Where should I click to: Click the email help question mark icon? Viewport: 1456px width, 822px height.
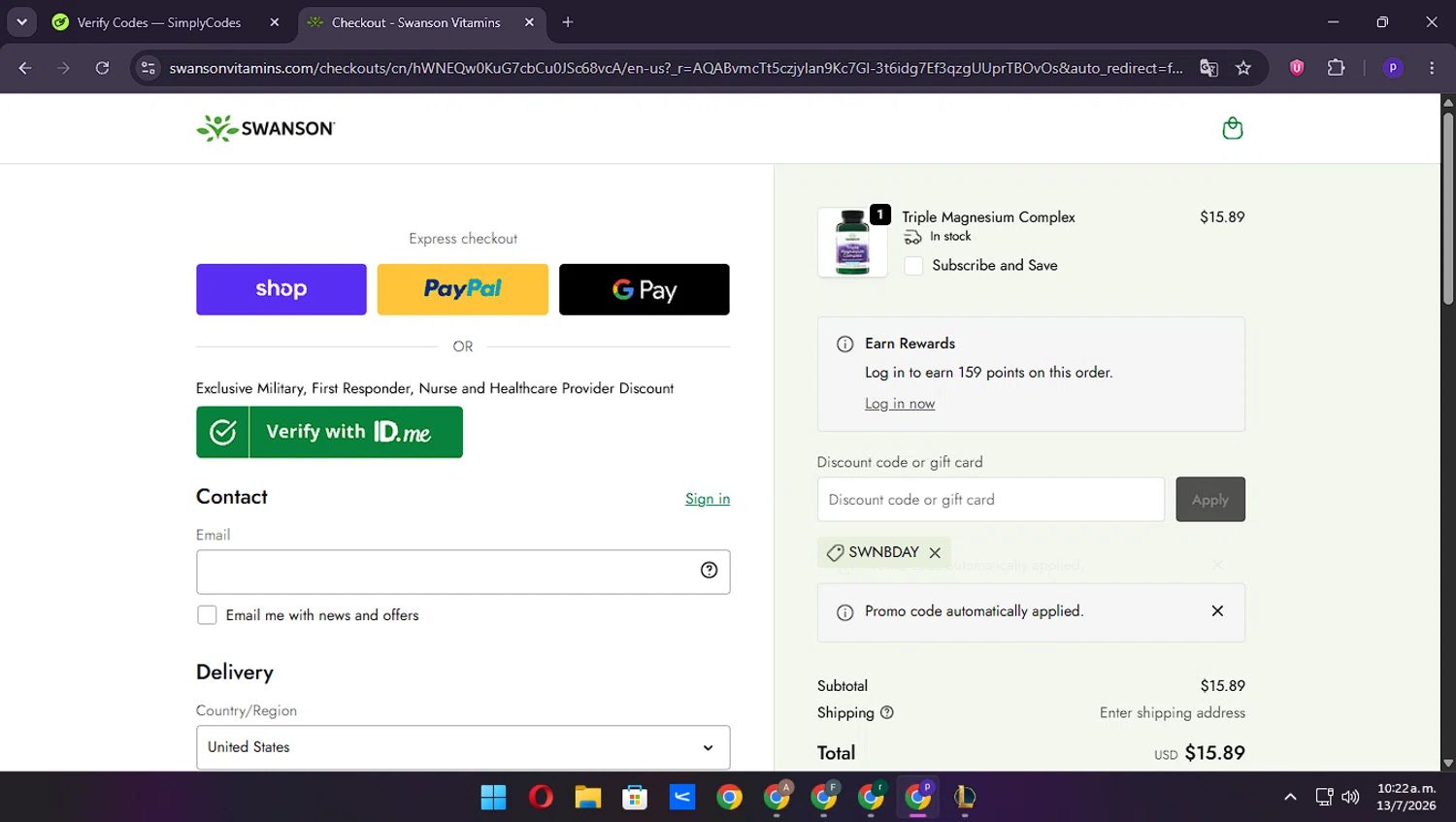(x=709, y=571)
